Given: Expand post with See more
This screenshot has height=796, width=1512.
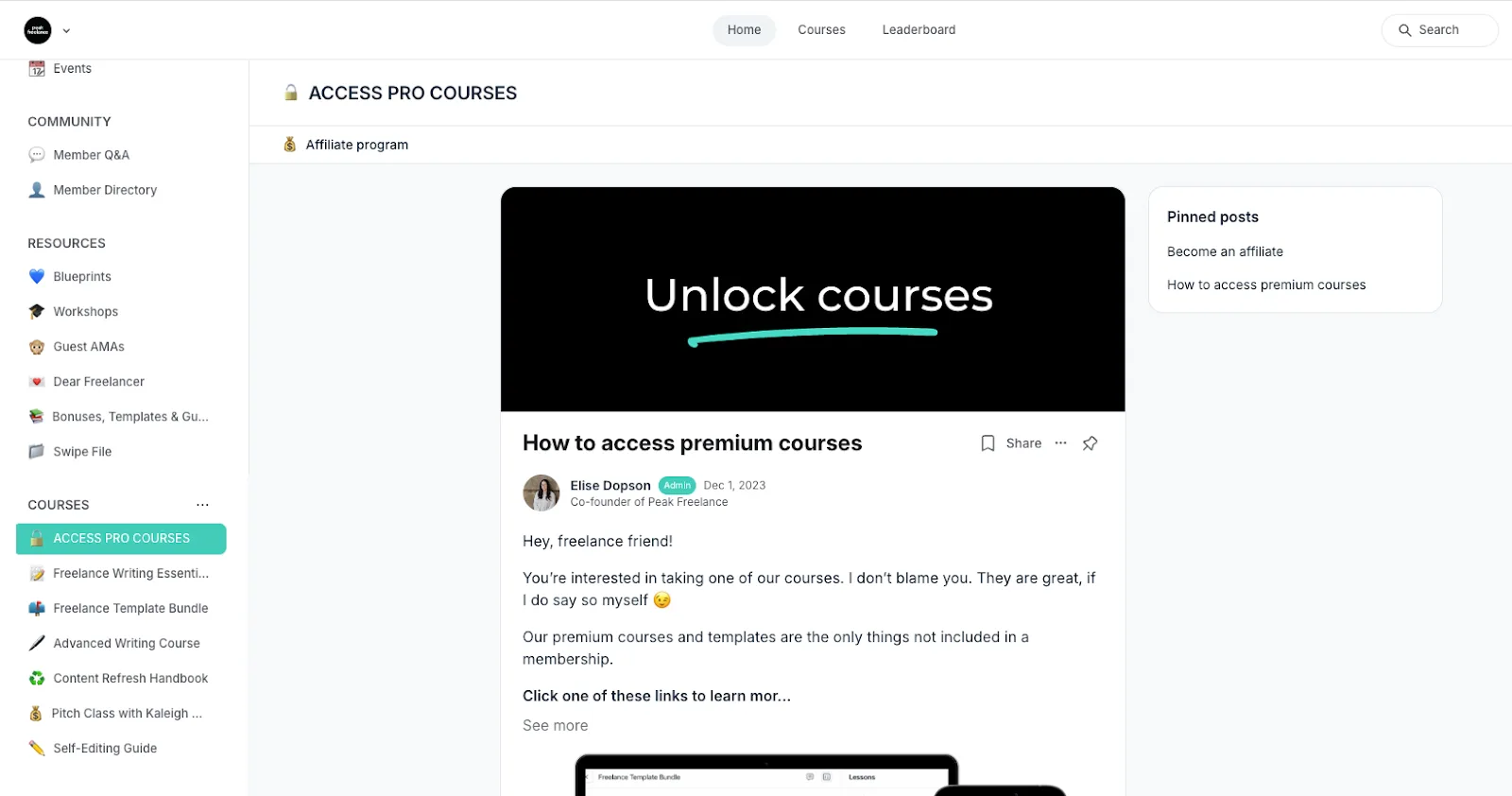Looking at the screenshot, I should coord(556,725).
